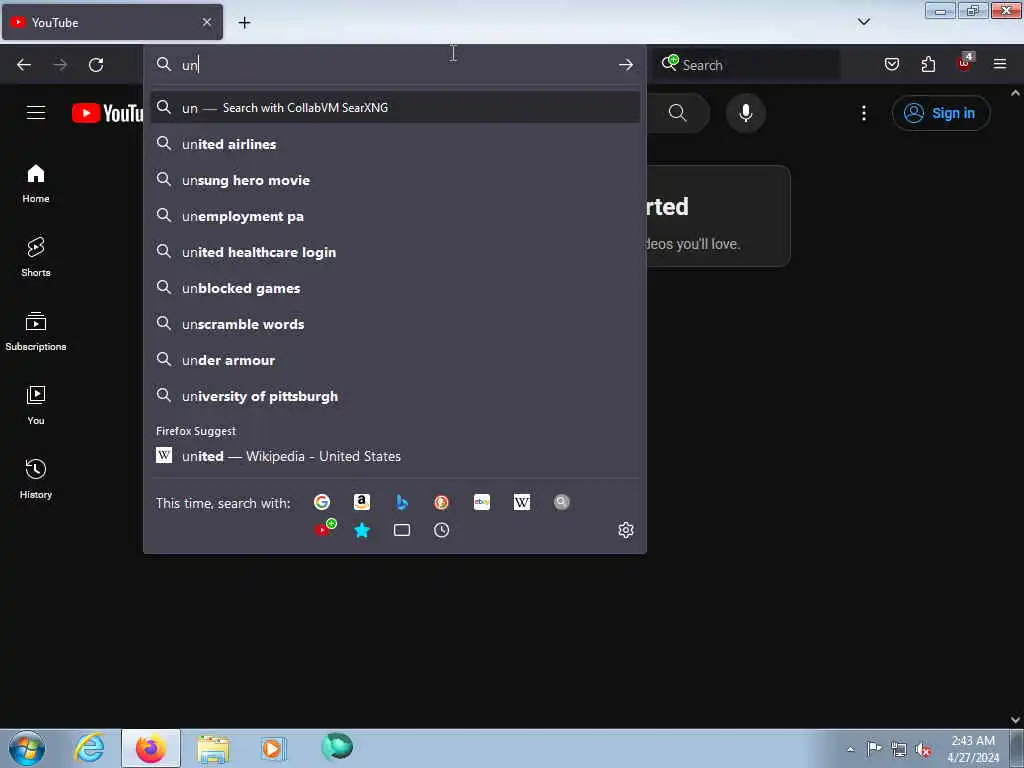The image size is (1024, 768).
Task: Switch to Firefox on taskbar
Action: (x=151, y=748)
